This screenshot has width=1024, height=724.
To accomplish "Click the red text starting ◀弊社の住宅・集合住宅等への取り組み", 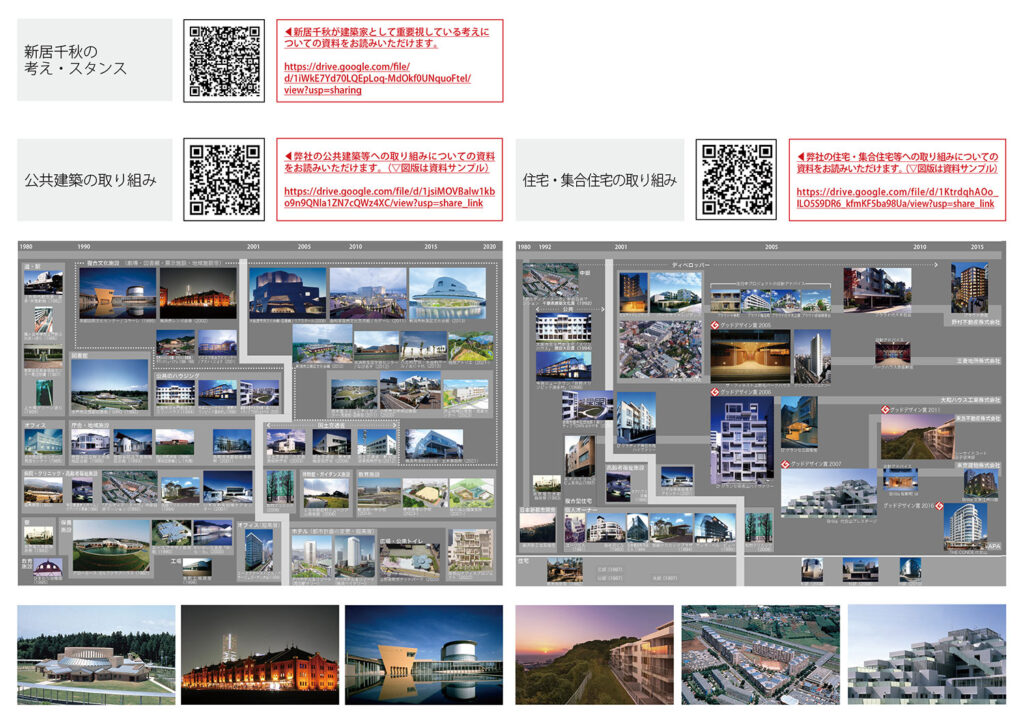I will point(897,163).
